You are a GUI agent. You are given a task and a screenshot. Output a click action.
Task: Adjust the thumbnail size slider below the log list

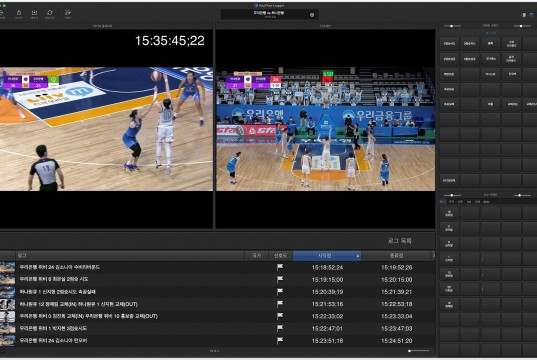(419, 351)
